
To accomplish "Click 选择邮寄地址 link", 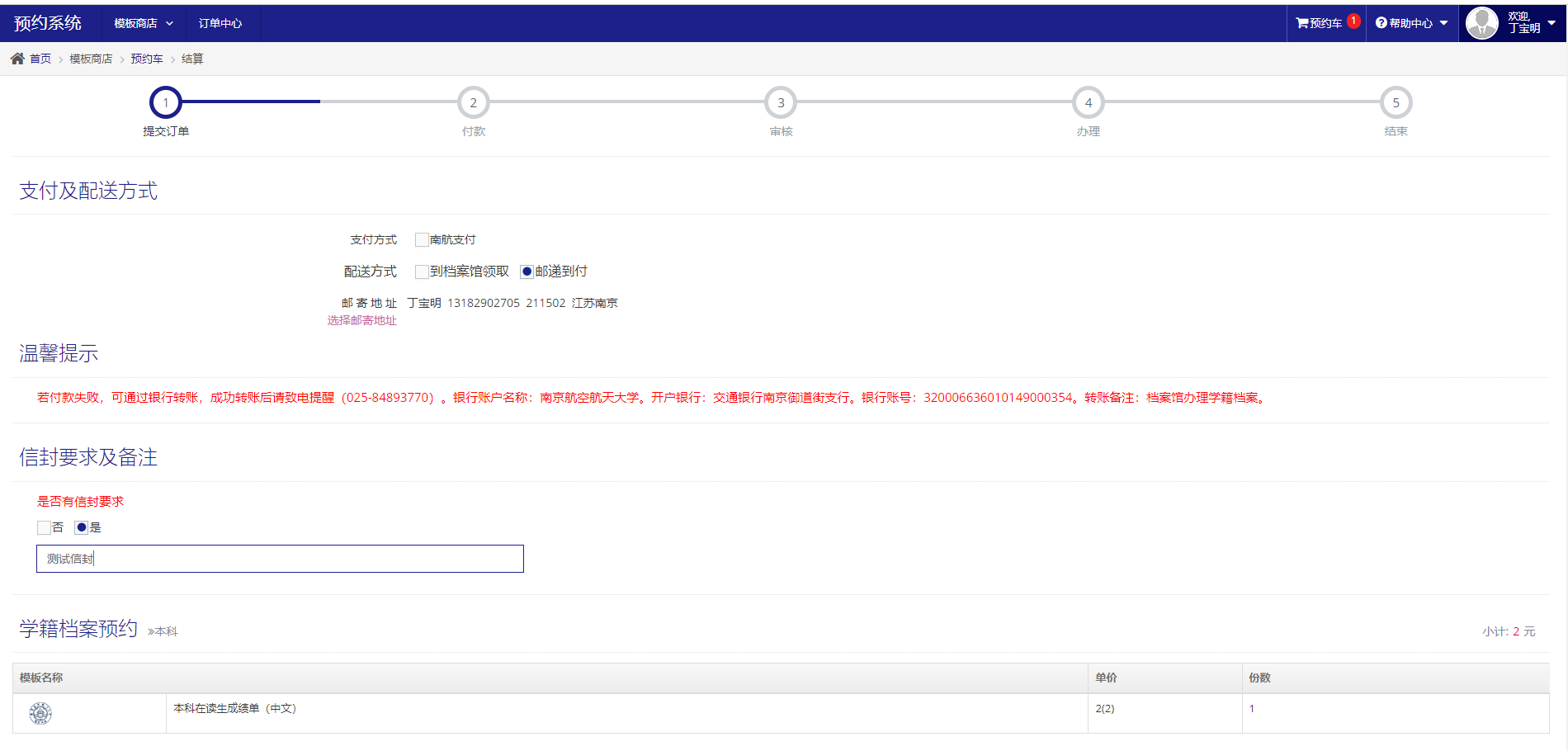I will click(361, 320).
